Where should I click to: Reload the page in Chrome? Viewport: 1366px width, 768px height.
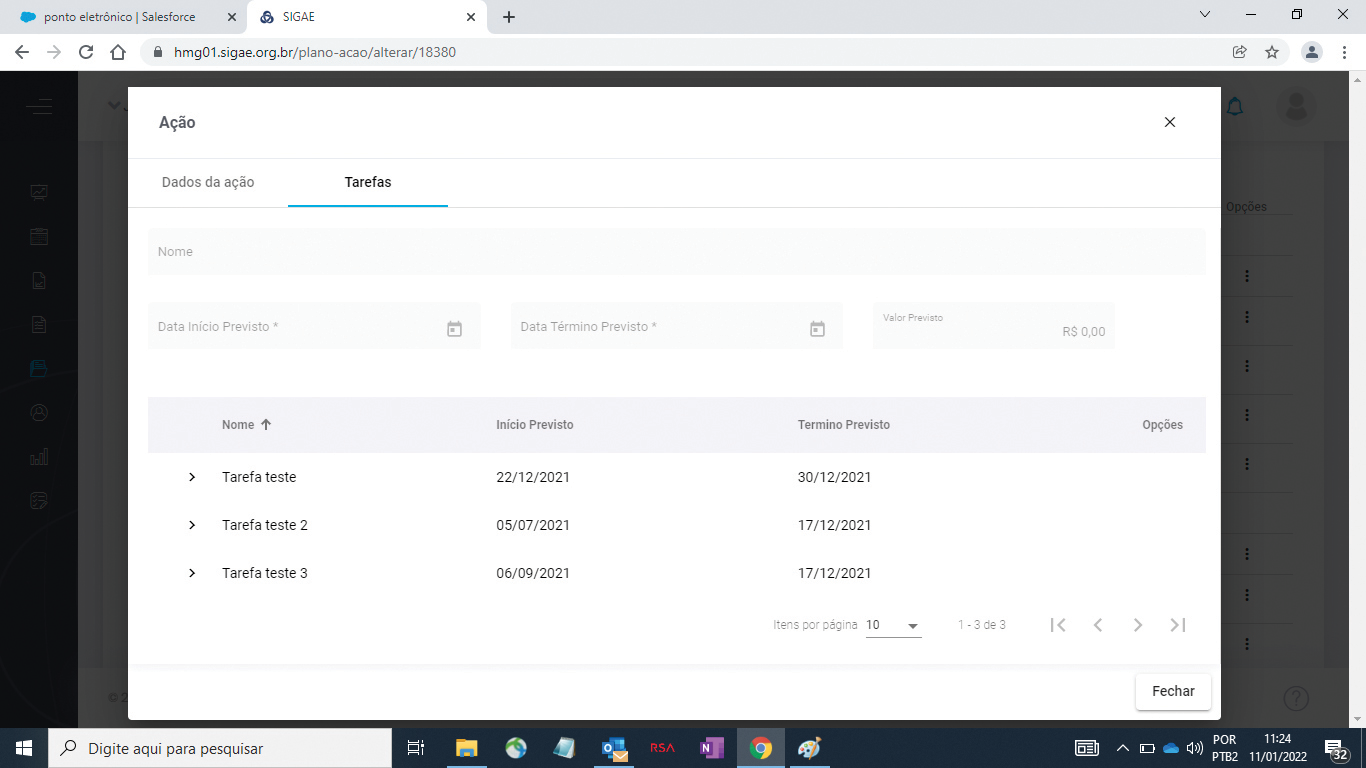tap(86, 52)
